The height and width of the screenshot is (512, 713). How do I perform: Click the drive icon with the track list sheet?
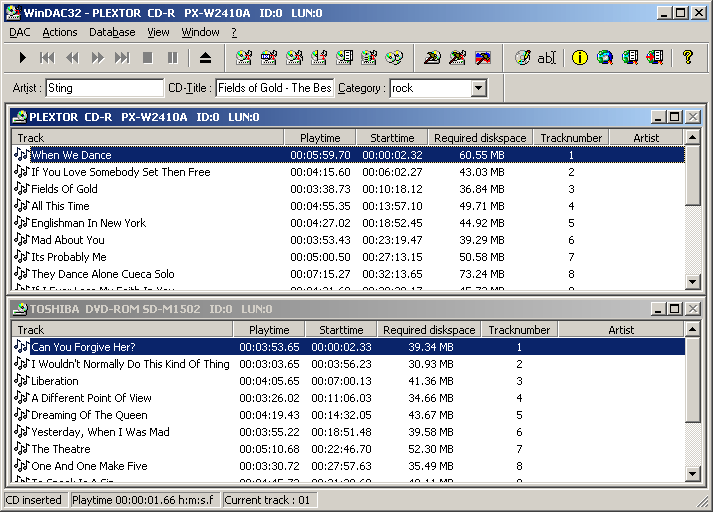(344, 58)
